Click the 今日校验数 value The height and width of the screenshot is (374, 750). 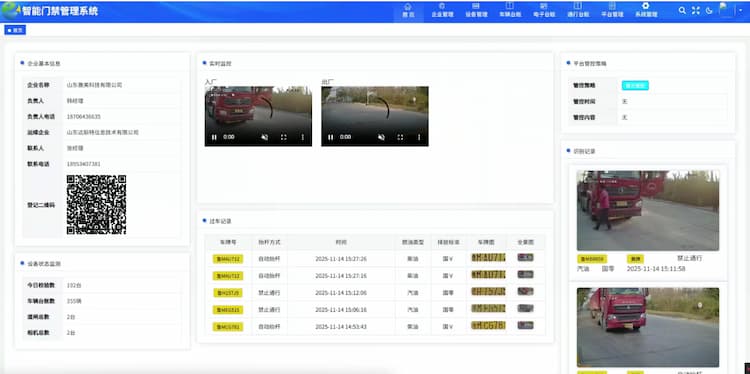pyautogui.click(x=74, y=286)
